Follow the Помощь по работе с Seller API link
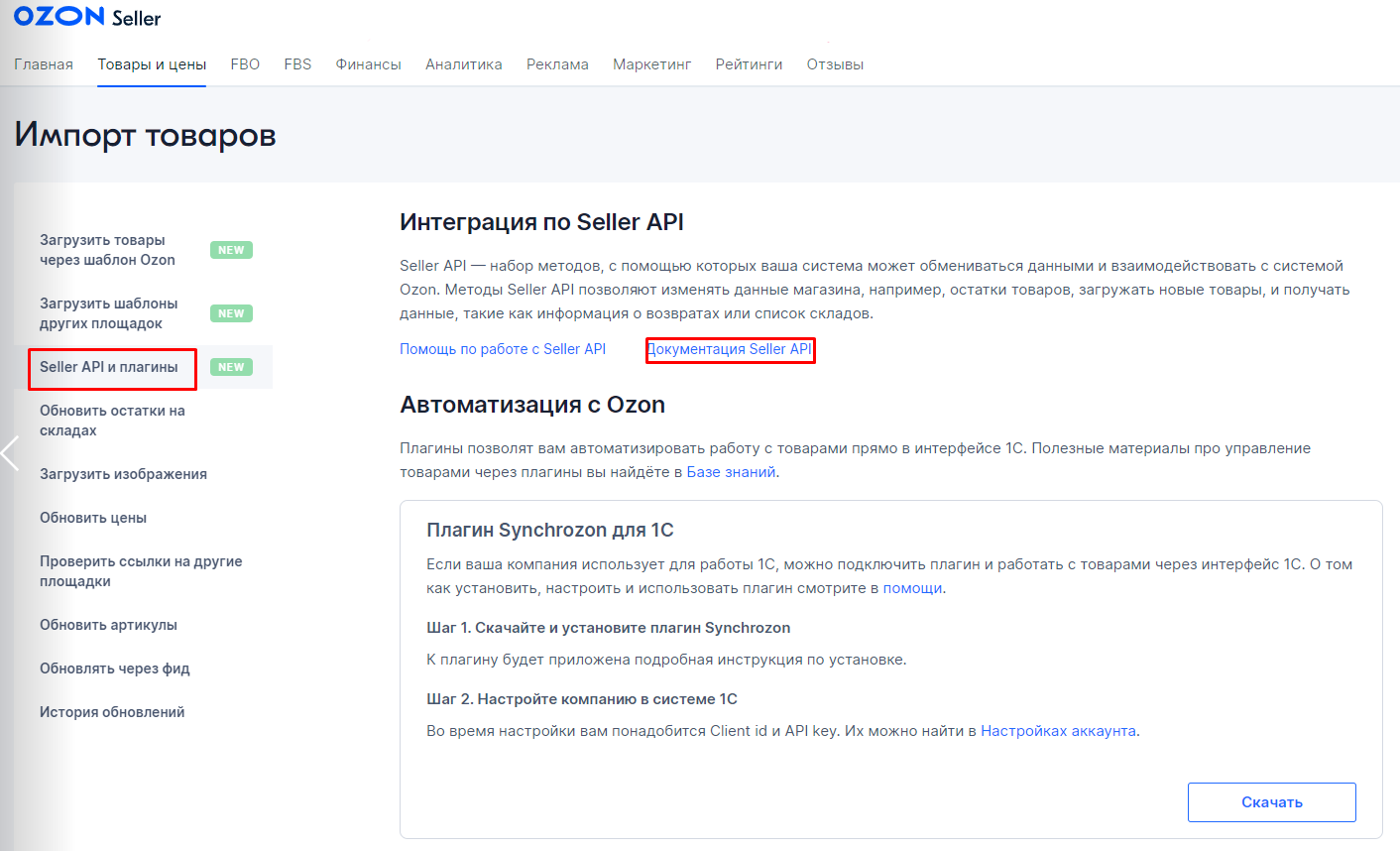Image resolution: width=1400 pixels, height=851 pixels. pos(503,349)
